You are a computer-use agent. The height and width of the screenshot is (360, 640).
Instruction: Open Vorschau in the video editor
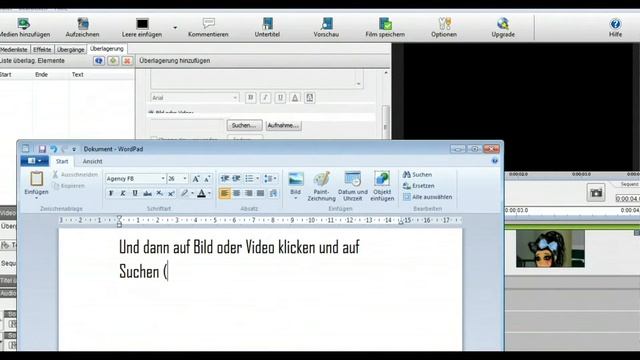click(x=326, y=28)
